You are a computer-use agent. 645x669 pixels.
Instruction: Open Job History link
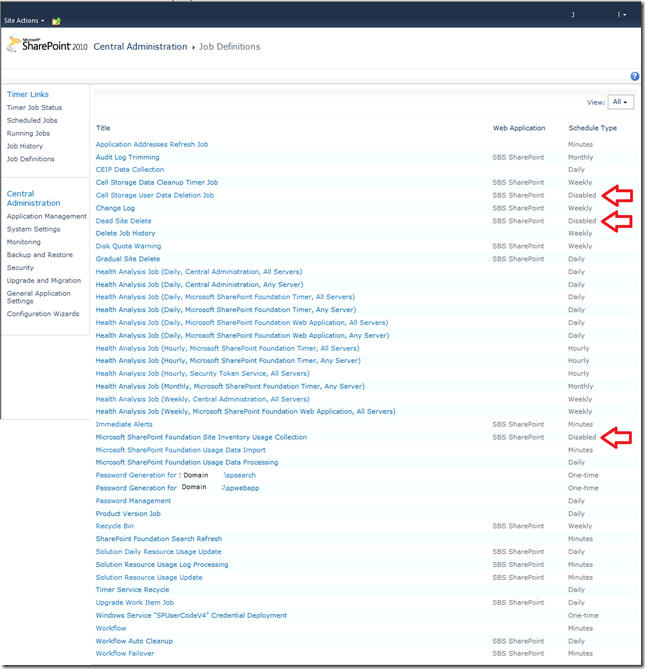[x=25, y=146]
